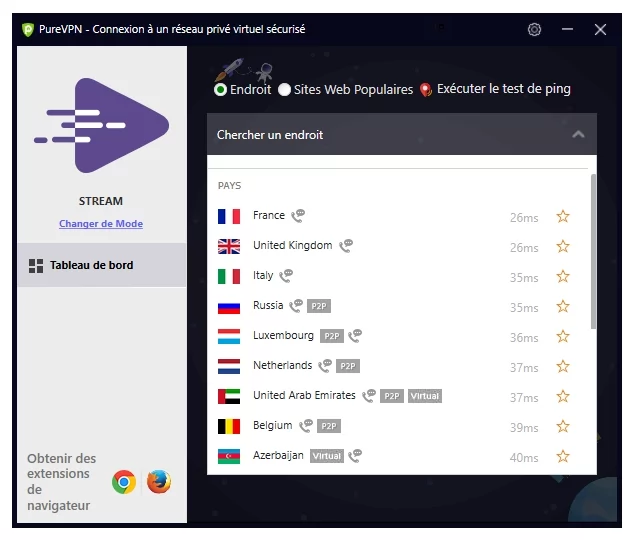The image size is (632, 540).
Task: Favorite France with its star icon
Action: (x=563, y=217)
